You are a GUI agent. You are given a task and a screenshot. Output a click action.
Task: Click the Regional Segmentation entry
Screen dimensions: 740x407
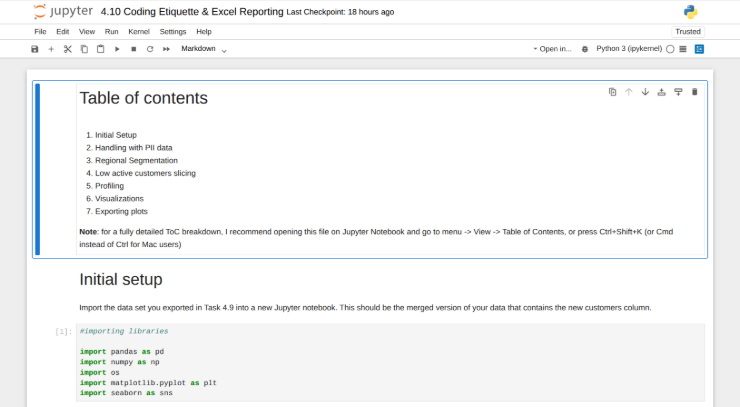point(136,161)
